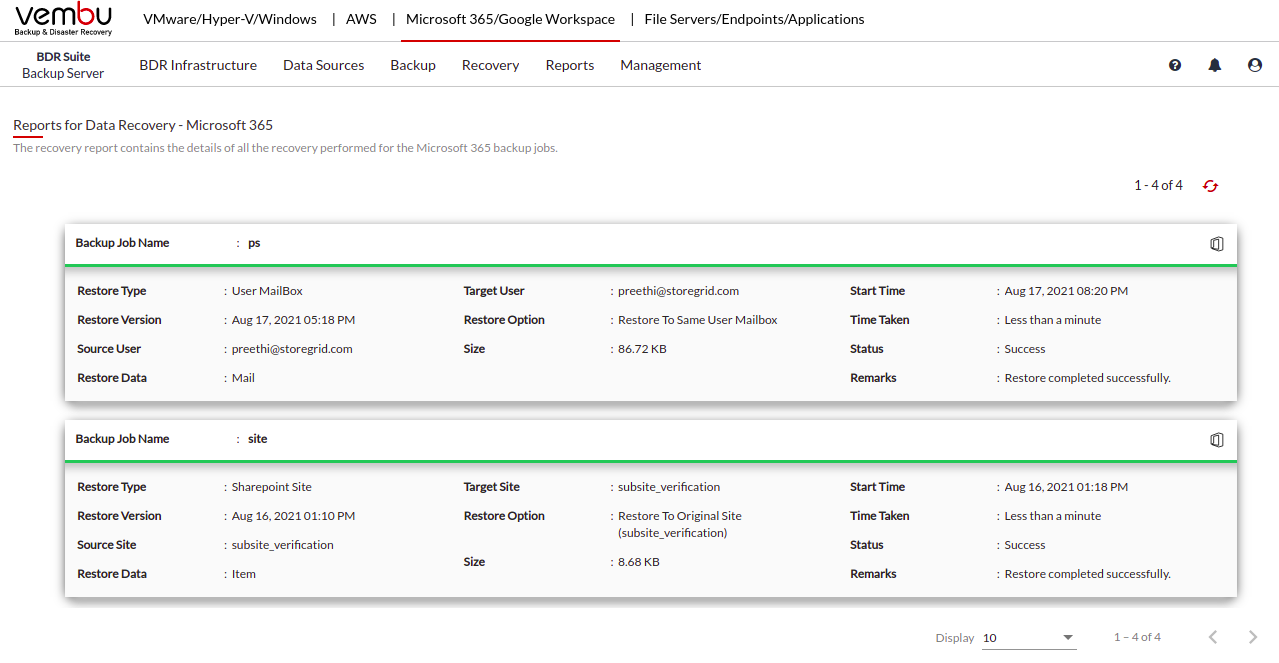This screenshot has height=663, width=1279.
Task: Click the 'User MailBox' restore type
Action: (x=267, y=291)
